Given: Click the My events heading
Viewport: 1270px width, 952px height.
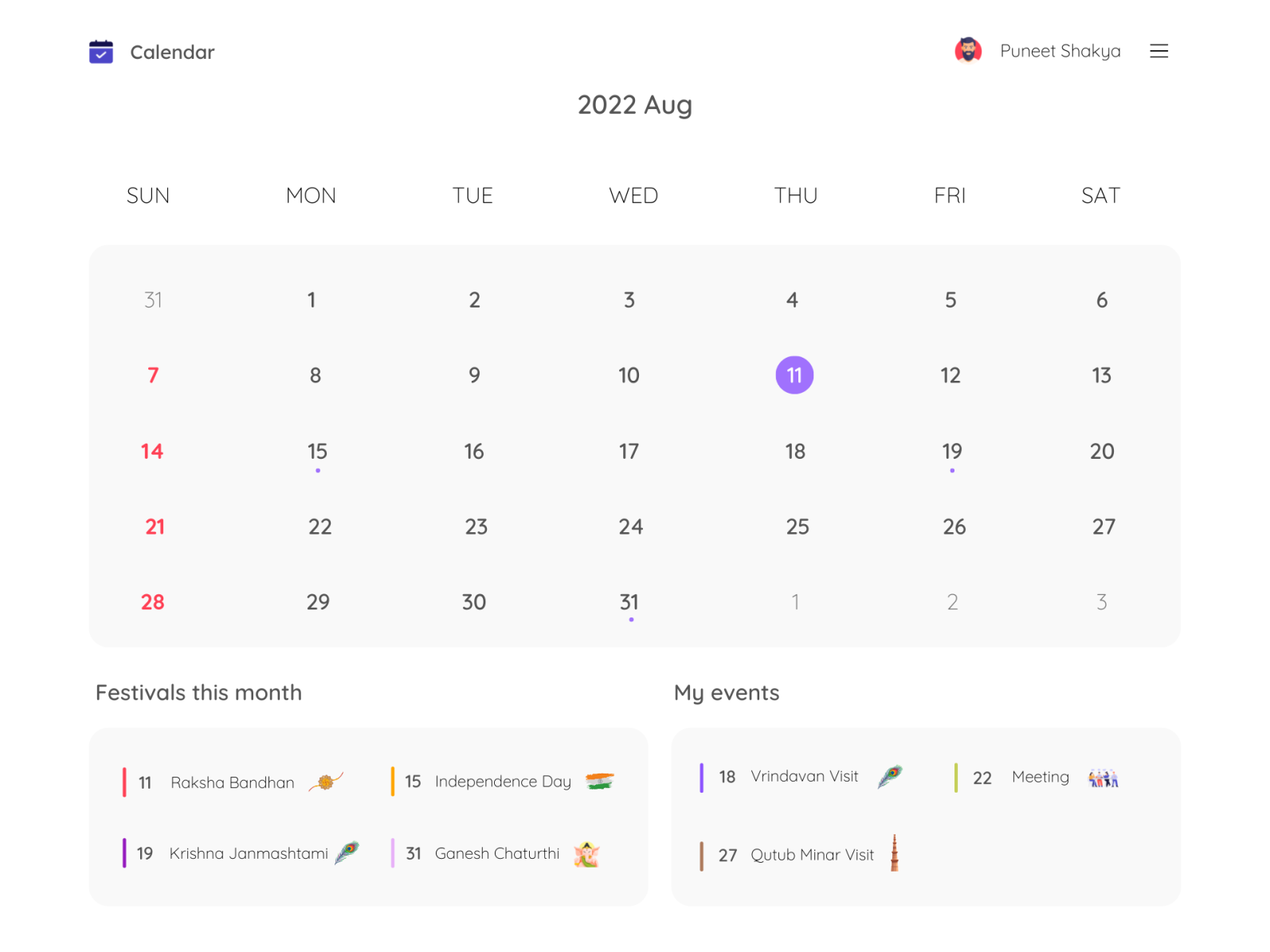Looking at the screenshot, I should [x=727, y=693].
